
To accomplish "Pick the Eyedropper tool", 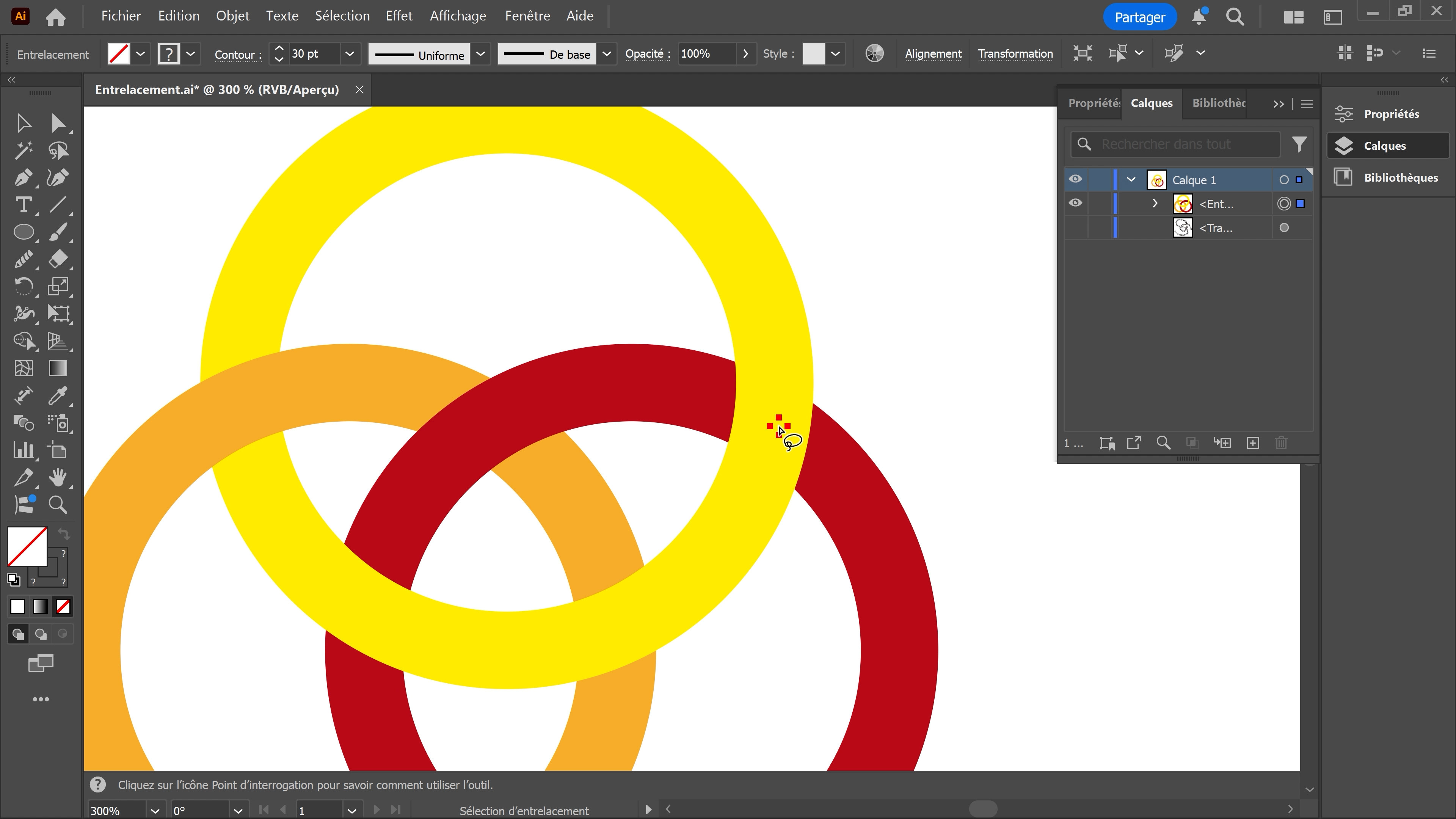I will coord(58,395).
